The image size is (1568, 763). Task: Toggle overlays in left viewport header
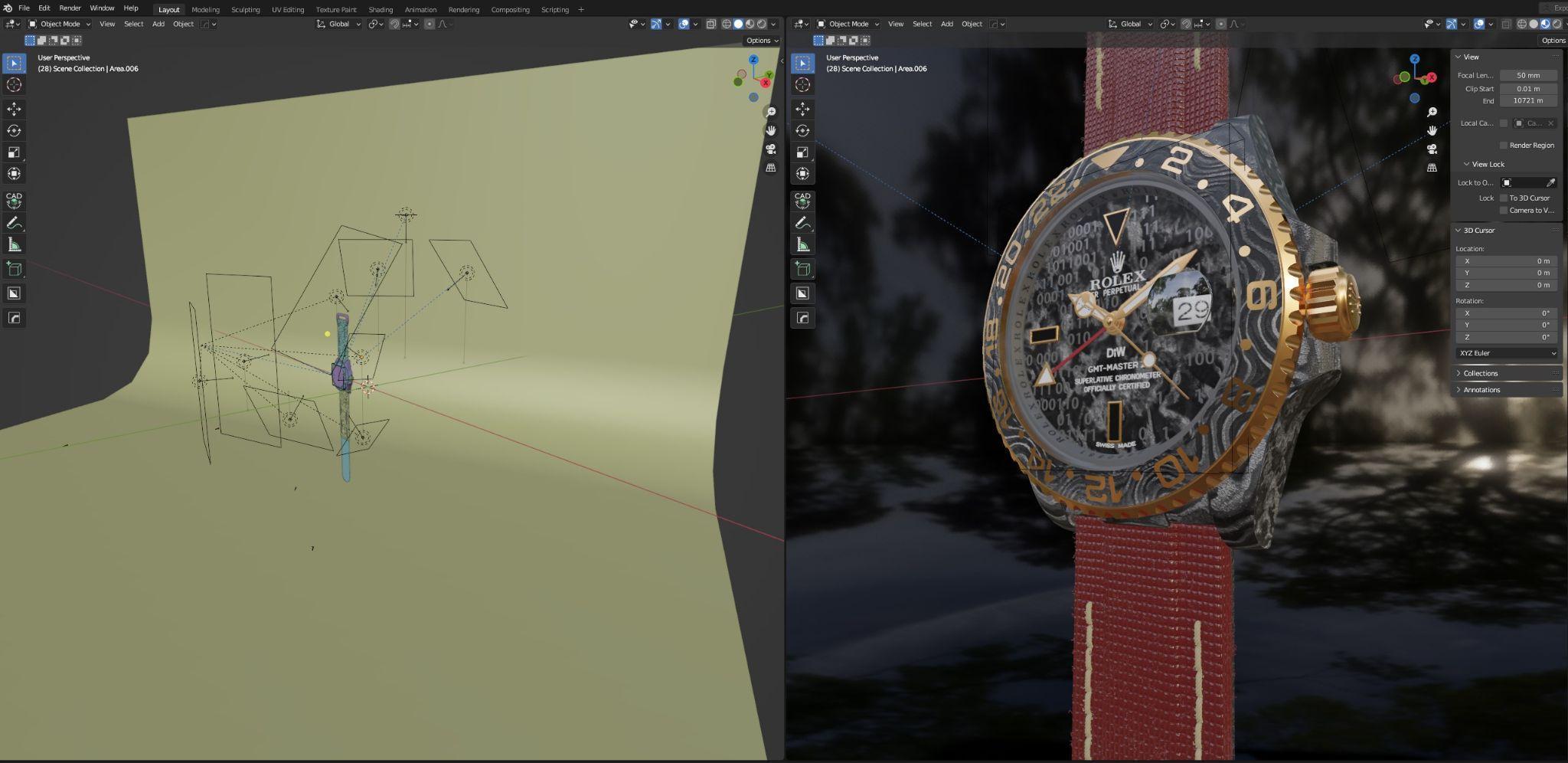point(684,24)
